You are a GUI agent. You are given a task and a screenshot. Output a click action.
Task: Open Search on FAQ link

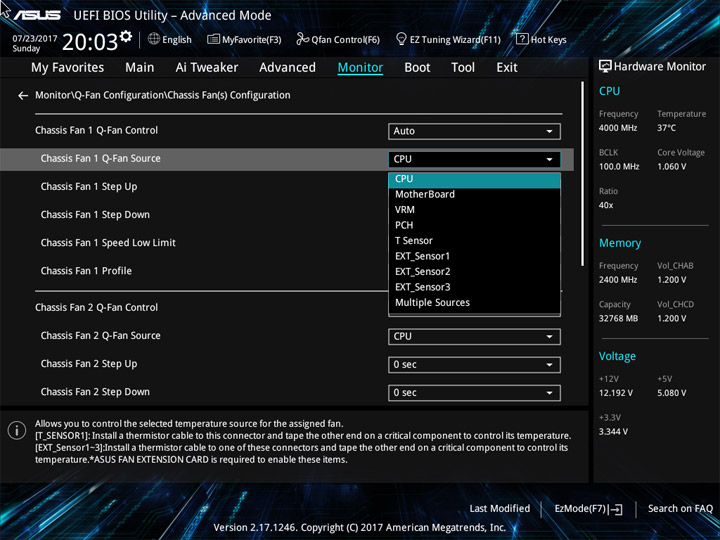(x=680, y=509)
